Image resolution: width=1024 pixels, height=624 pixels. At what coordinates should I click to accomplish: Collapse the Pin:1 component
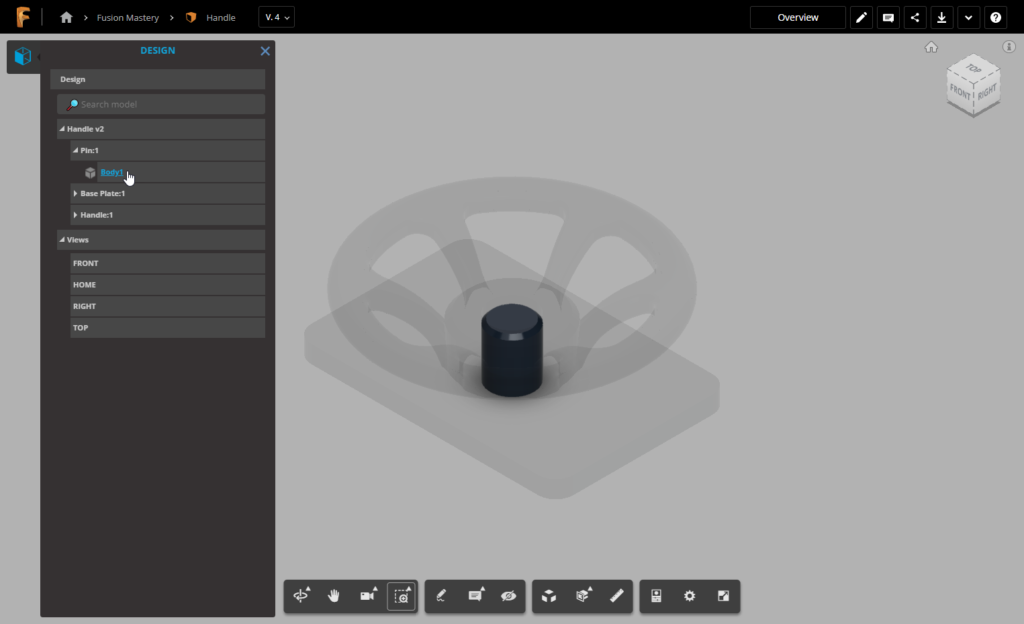(75, 150)
